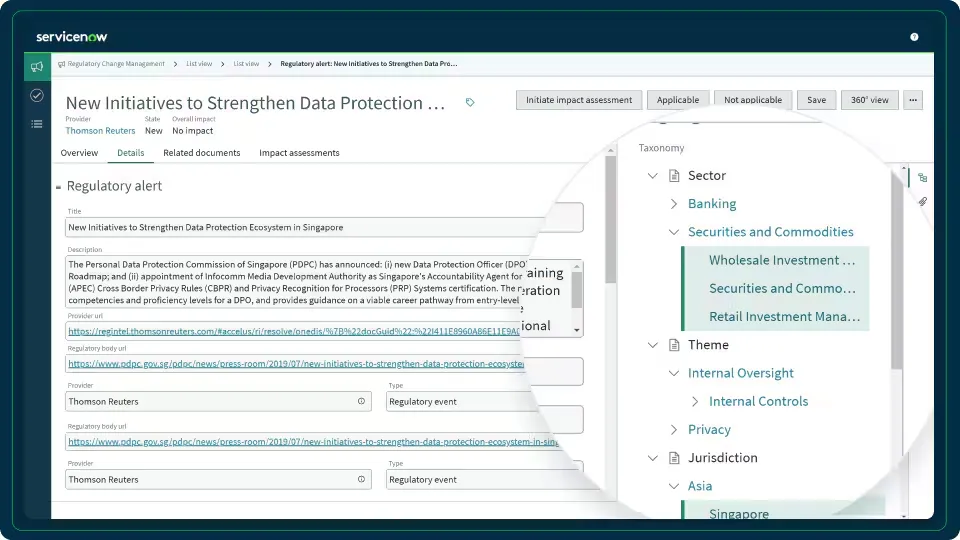Switch to the Overview tab
Screen dimensions: 960x540
[79, 153]
